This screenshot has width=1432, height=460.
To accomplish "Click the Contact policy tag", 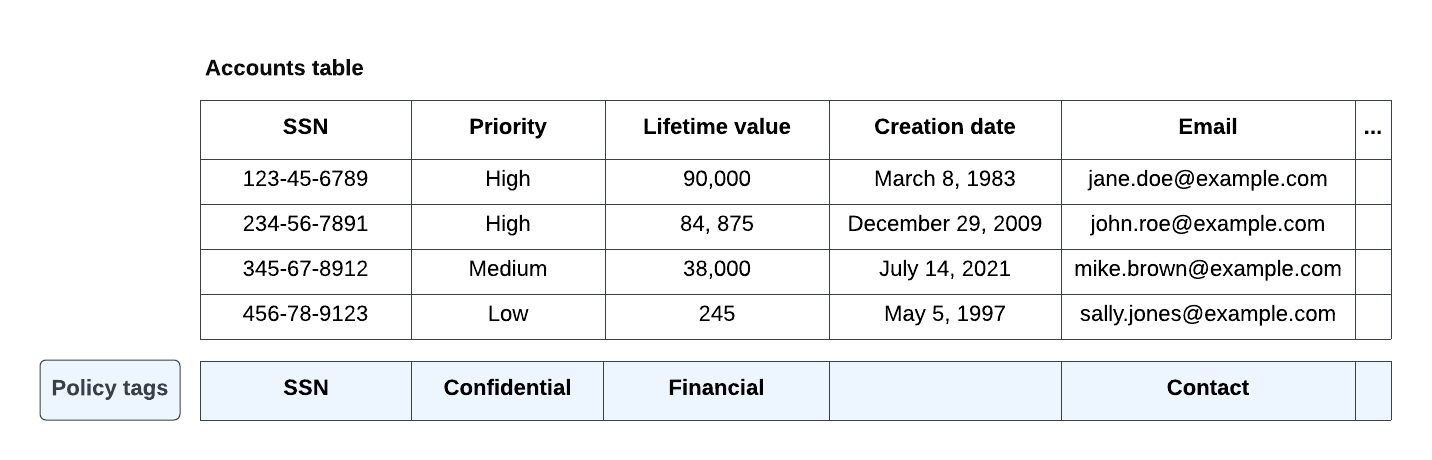I will pyautogui.click(x=1207, y=389).
